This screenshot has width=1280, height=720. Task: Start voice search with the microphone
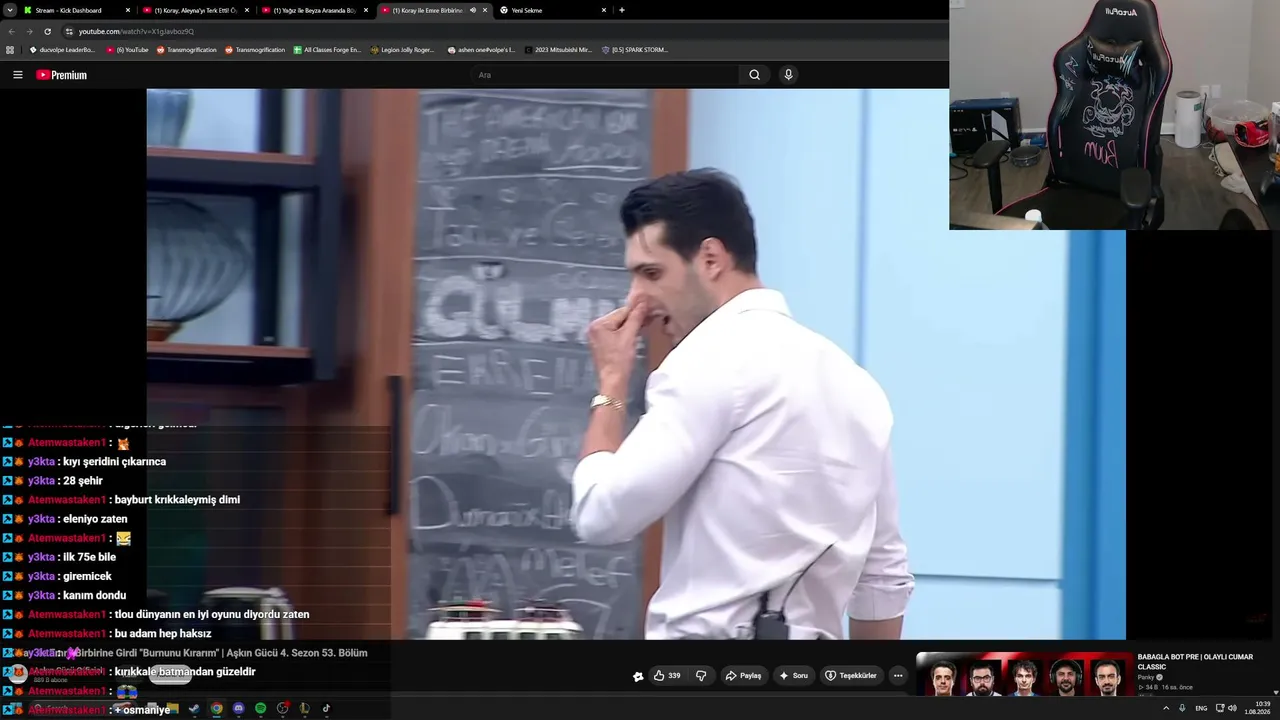[788, 75]
